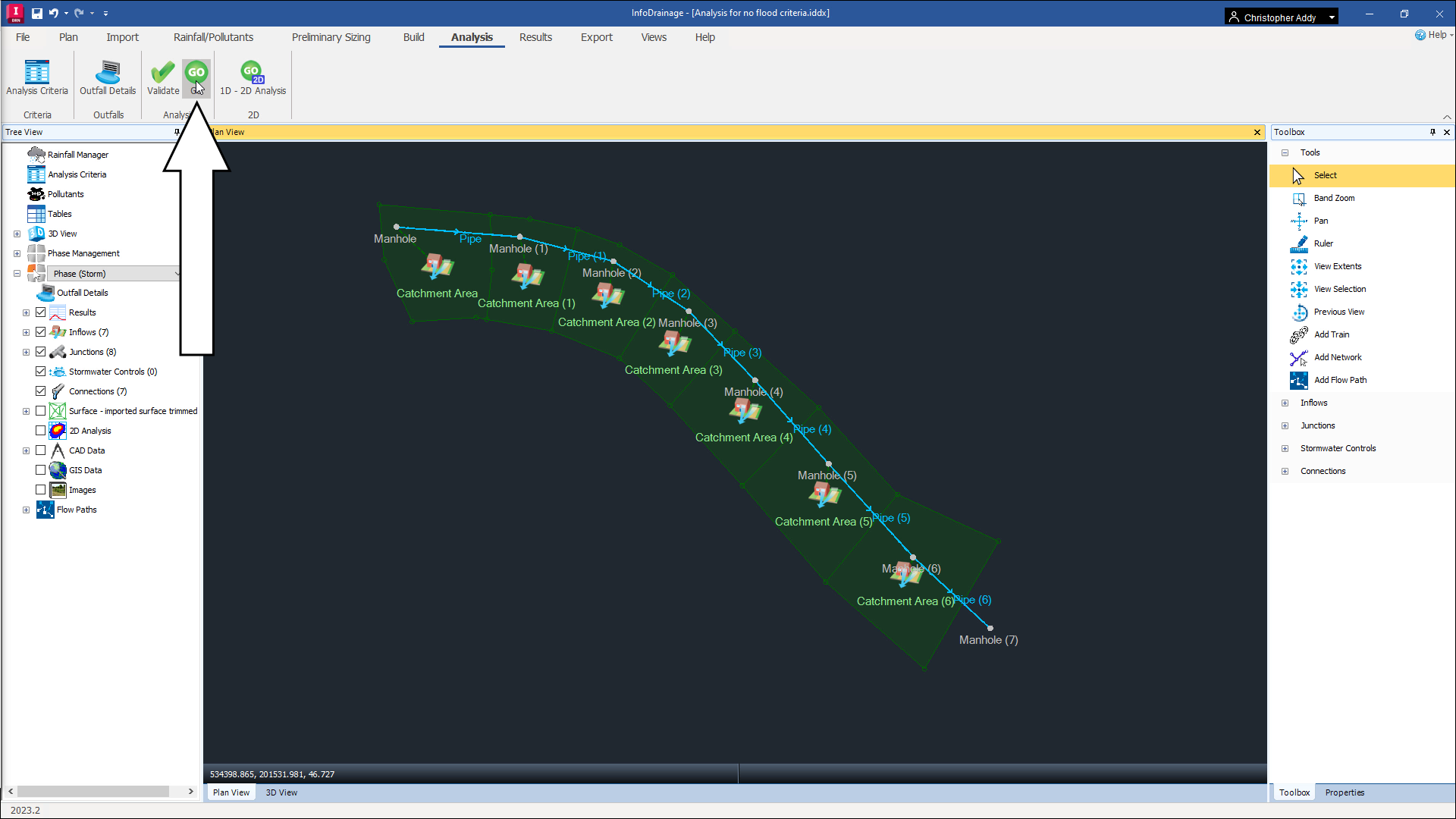The image size is (1456, 819).
Task: Open the Analysis menu tab
Action: coord(471,37)
